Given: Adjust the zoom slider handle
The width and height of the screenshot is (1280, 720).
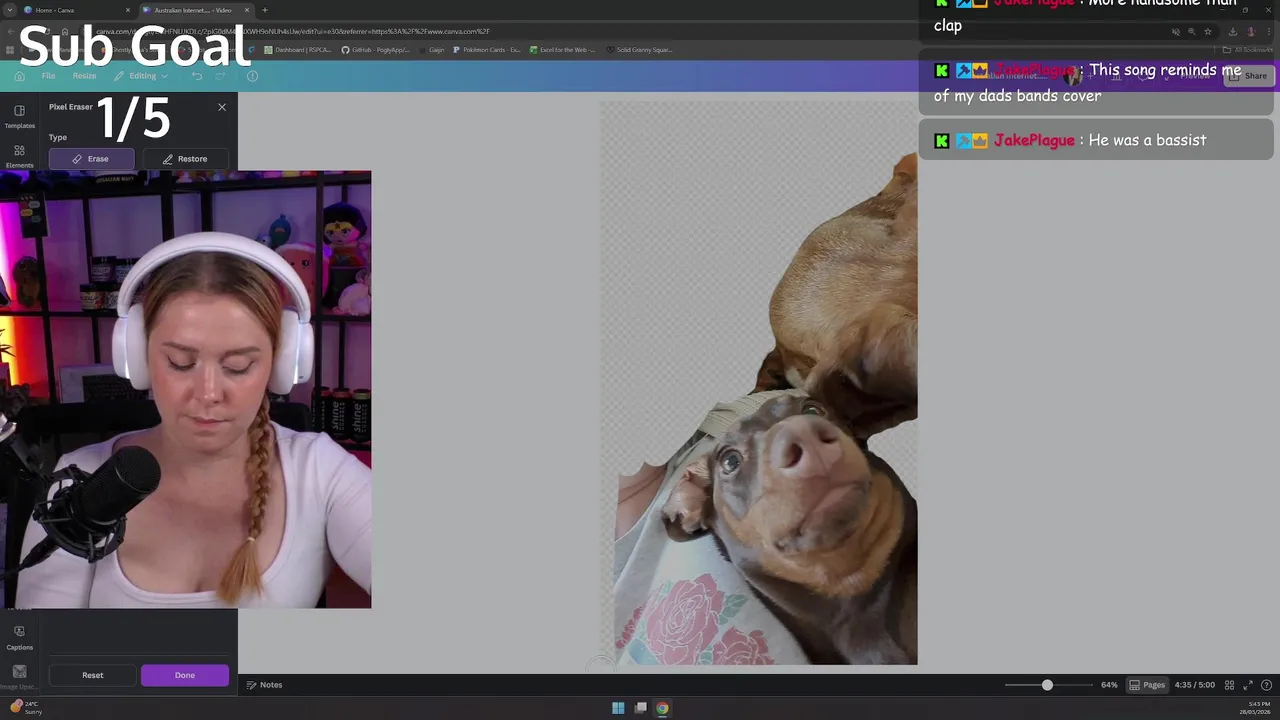Looking at the screenshot, I should (x=1047, y=685).
